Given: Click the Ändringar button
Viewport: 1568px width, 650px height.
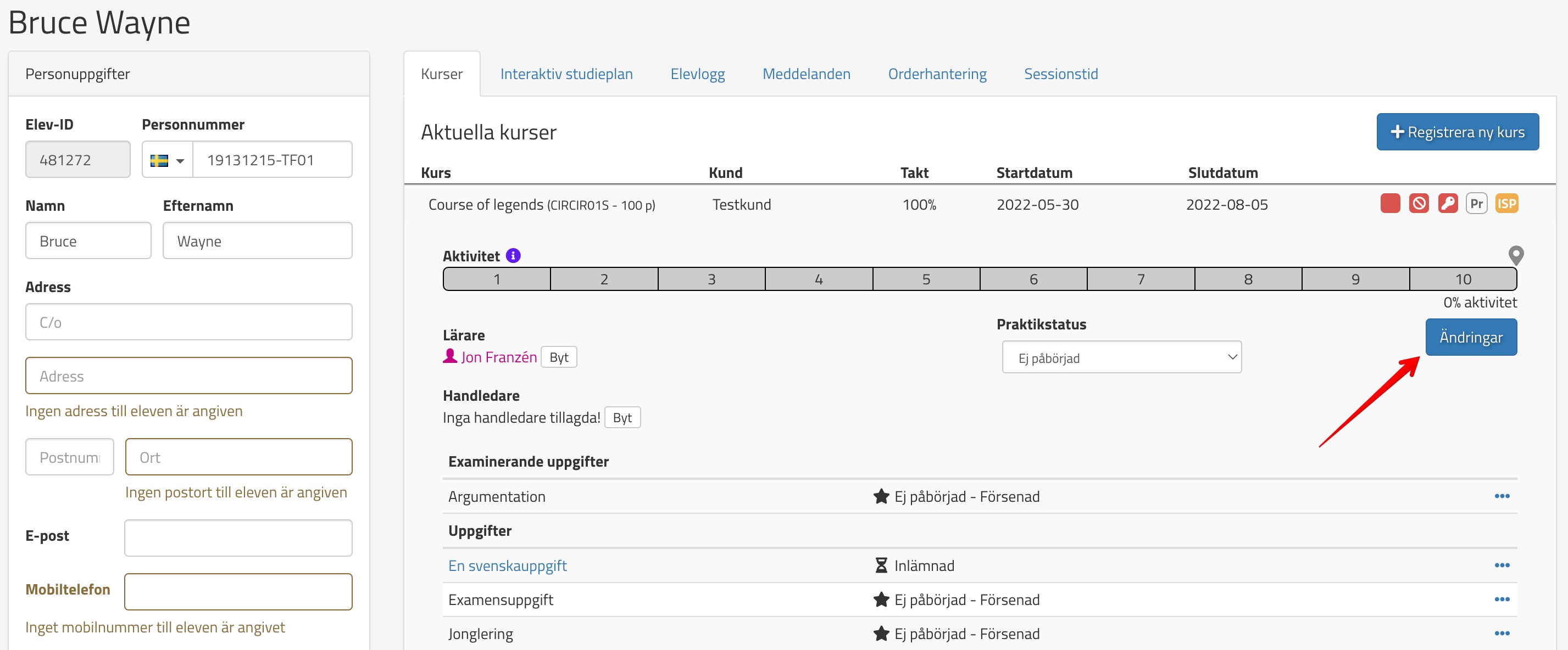Looking at the screenshot, I should (x=1470, y=338).
